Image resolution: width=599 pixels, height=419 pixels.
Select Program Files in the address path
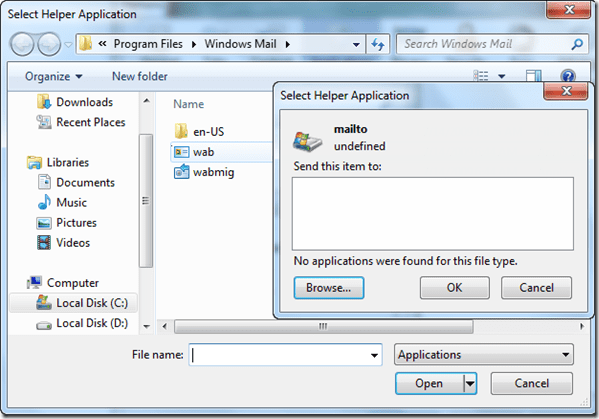click(x=148, y=44)
